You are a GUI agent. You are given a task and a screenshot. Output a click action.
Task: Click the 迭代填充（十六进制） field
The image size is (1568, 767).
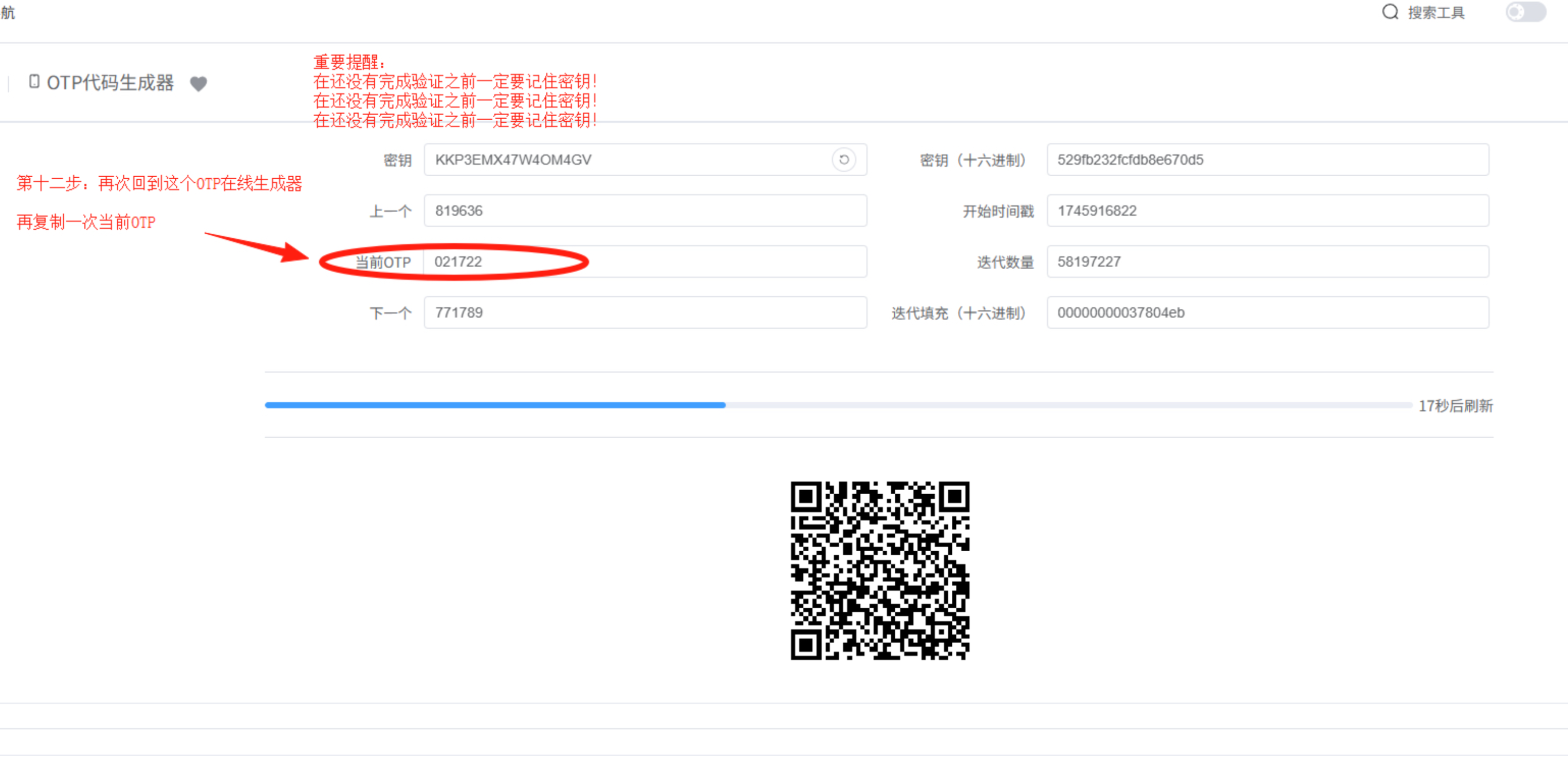(x=1268, y=313)
